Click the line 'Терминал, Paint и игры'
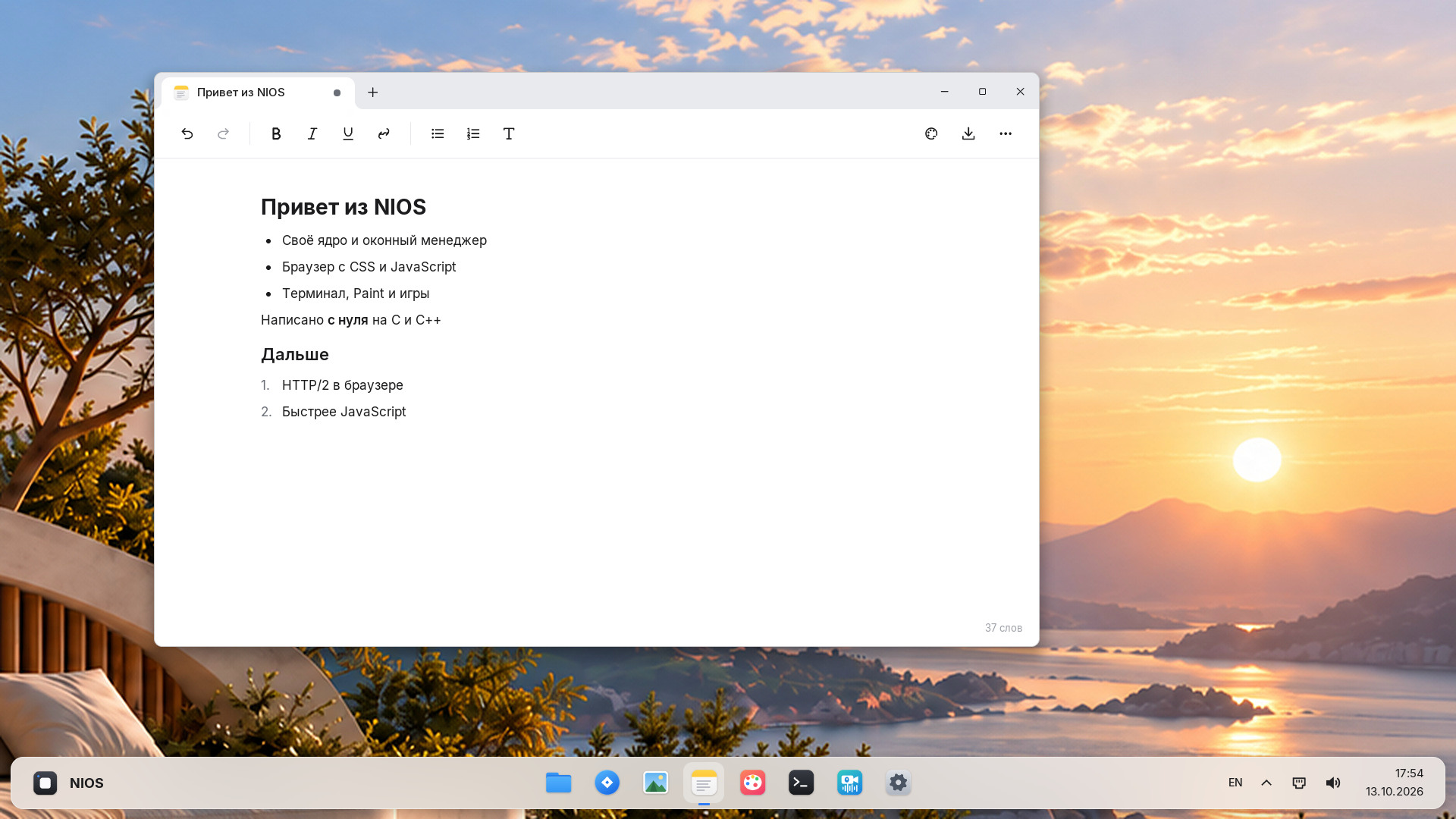 [x=356, y=293]
